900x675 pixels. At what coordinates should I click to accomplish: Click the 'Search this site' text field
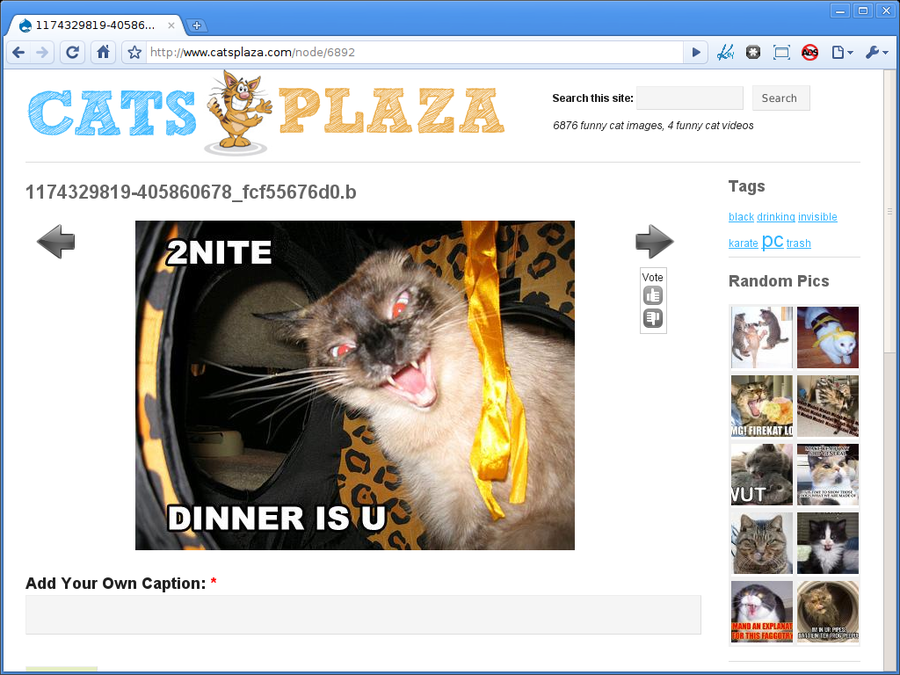click(x=690, y=98)
